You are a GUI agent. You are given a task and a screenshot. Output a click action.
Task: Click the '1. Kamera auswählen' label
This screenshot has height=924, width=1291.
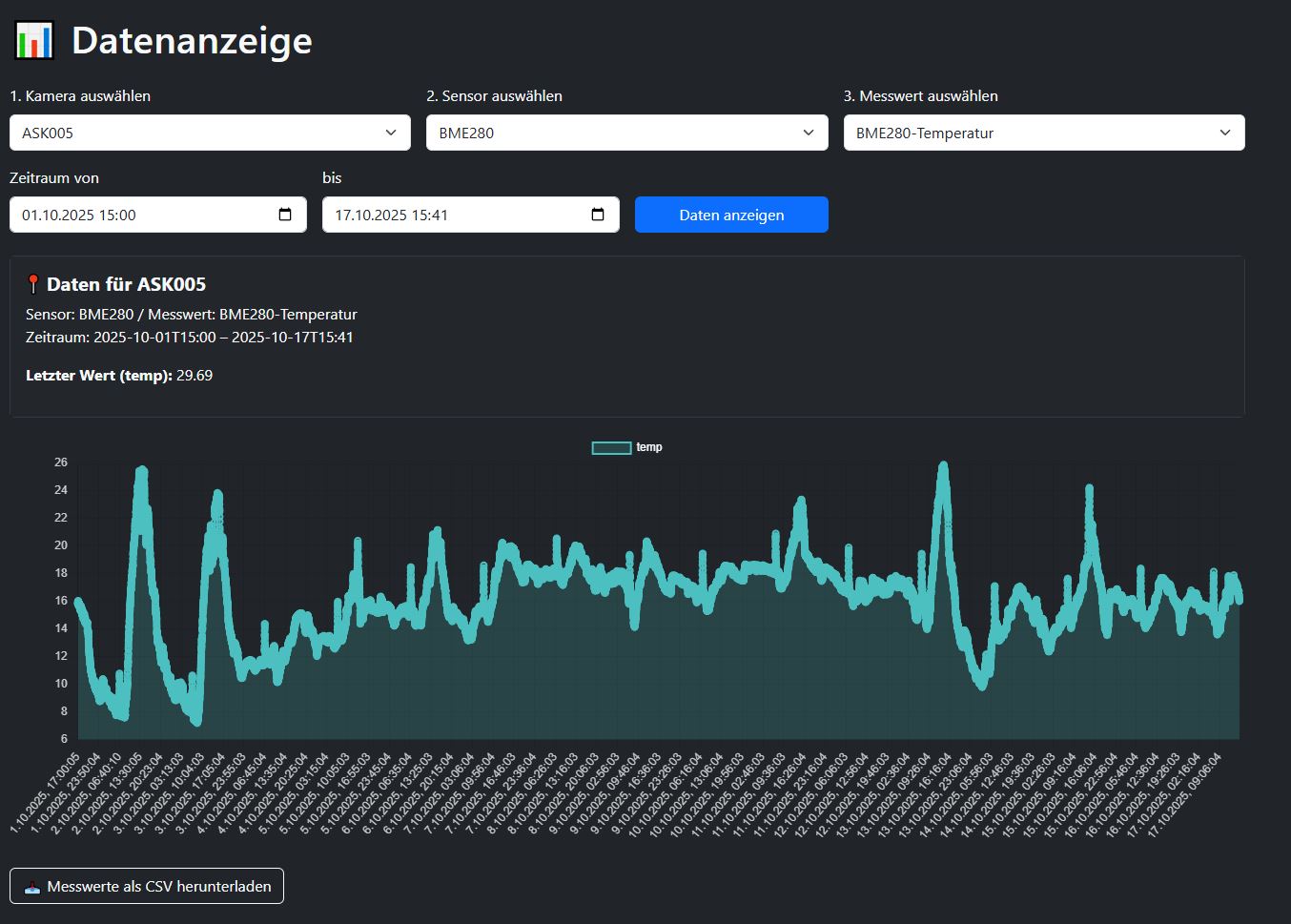click(80, 96)
